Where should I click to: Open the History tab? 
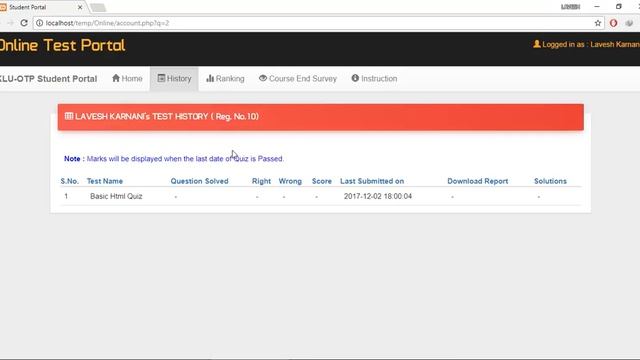(x=174, y=78)
